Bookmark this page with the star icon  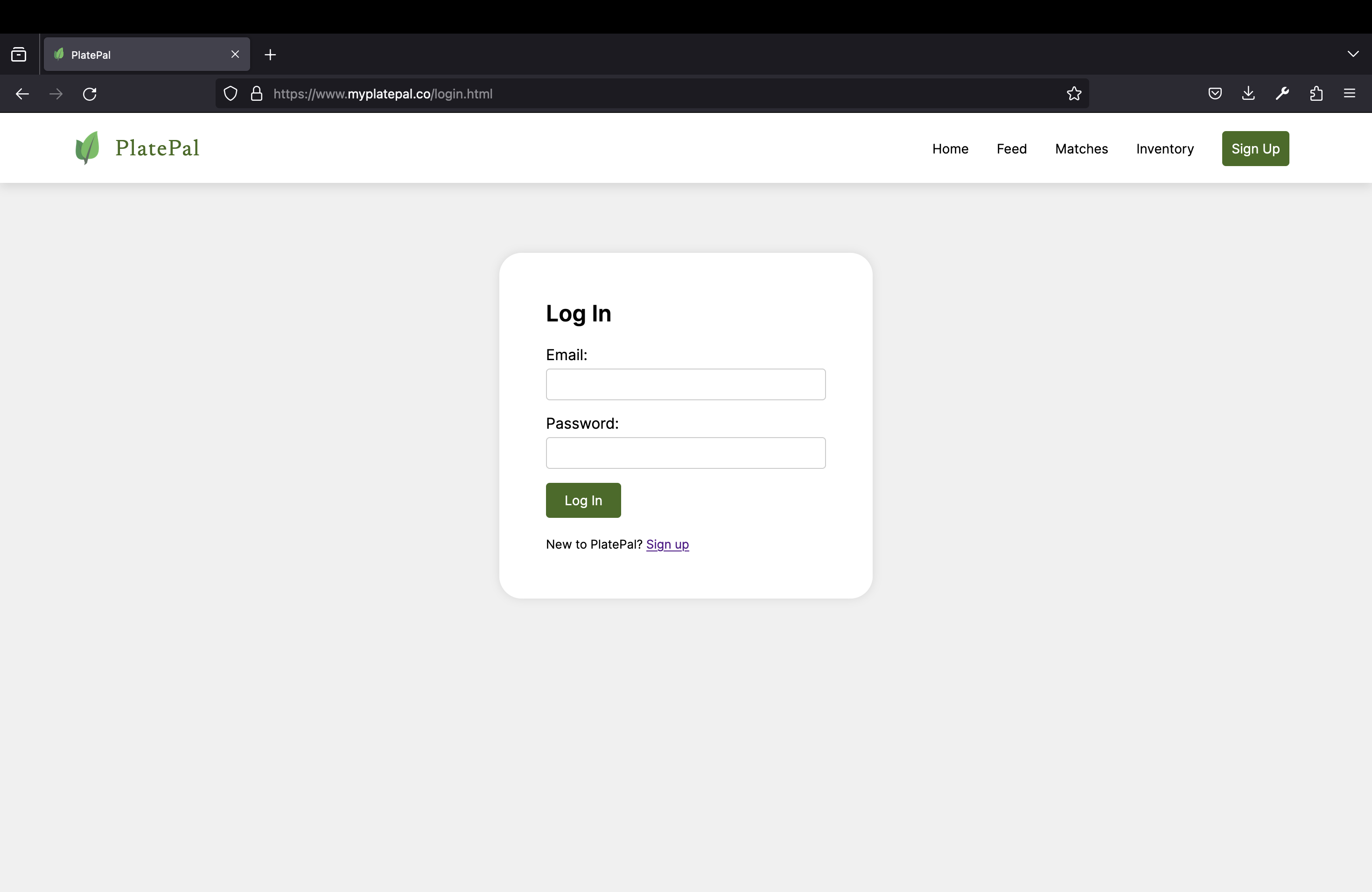coord(1073,94)
